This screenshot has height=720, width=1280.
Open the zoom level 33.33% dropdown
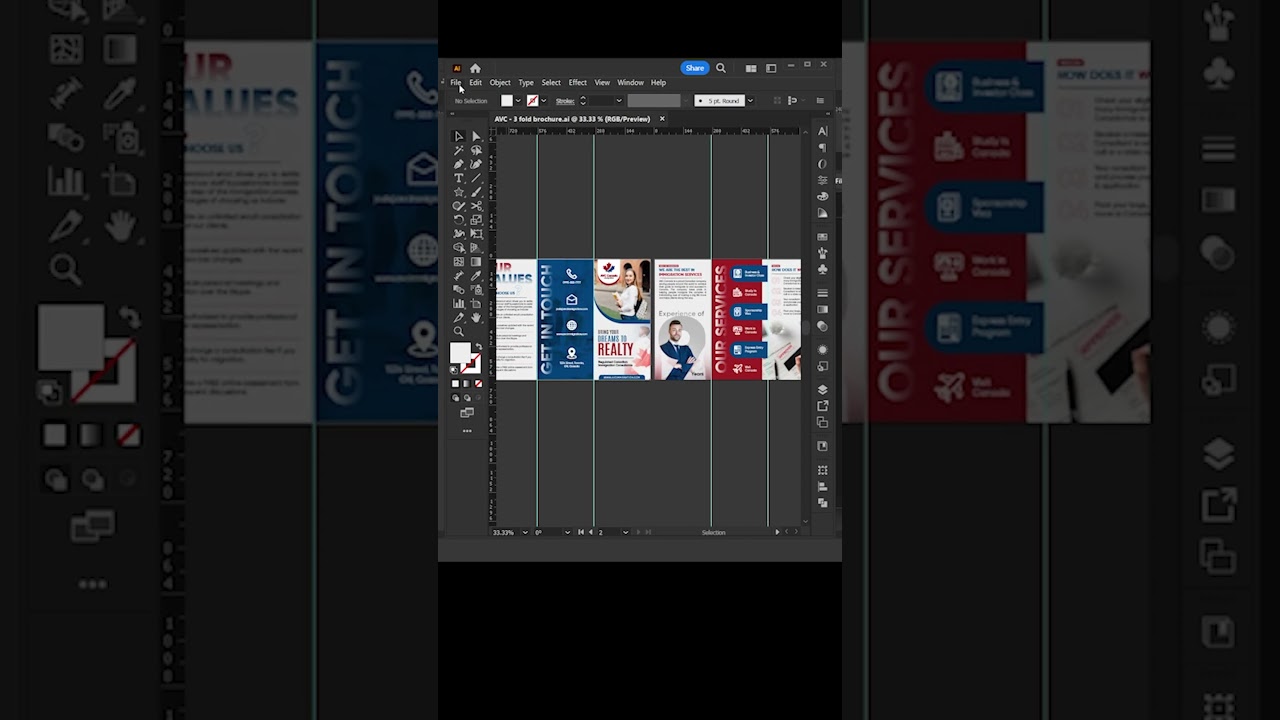525,532
